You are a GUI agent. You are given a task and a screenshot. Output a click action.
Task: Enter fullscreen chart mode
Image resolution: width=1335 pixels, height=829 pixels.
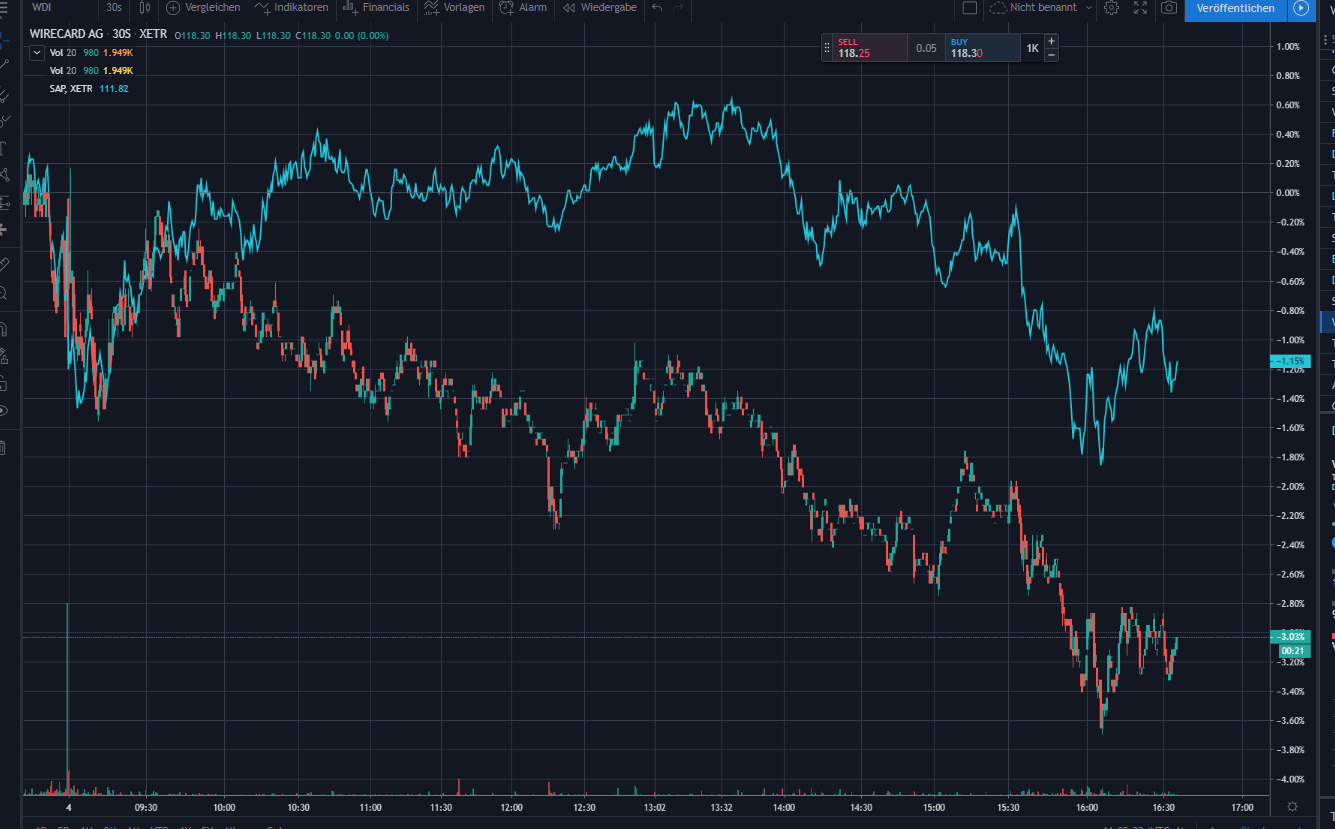[x=1140, y=9]
